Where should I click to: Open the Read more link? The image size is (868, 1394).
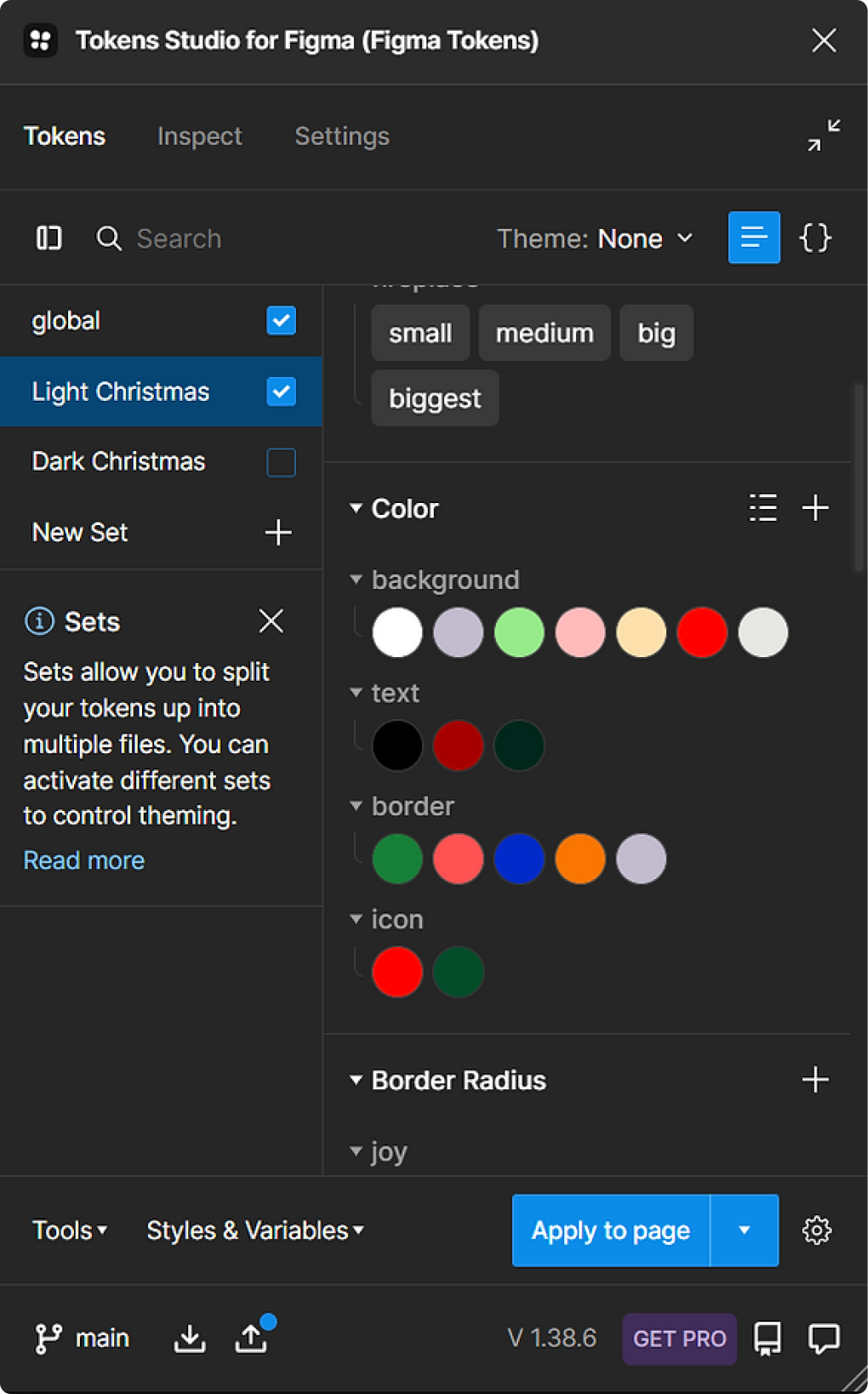(83, 860)
